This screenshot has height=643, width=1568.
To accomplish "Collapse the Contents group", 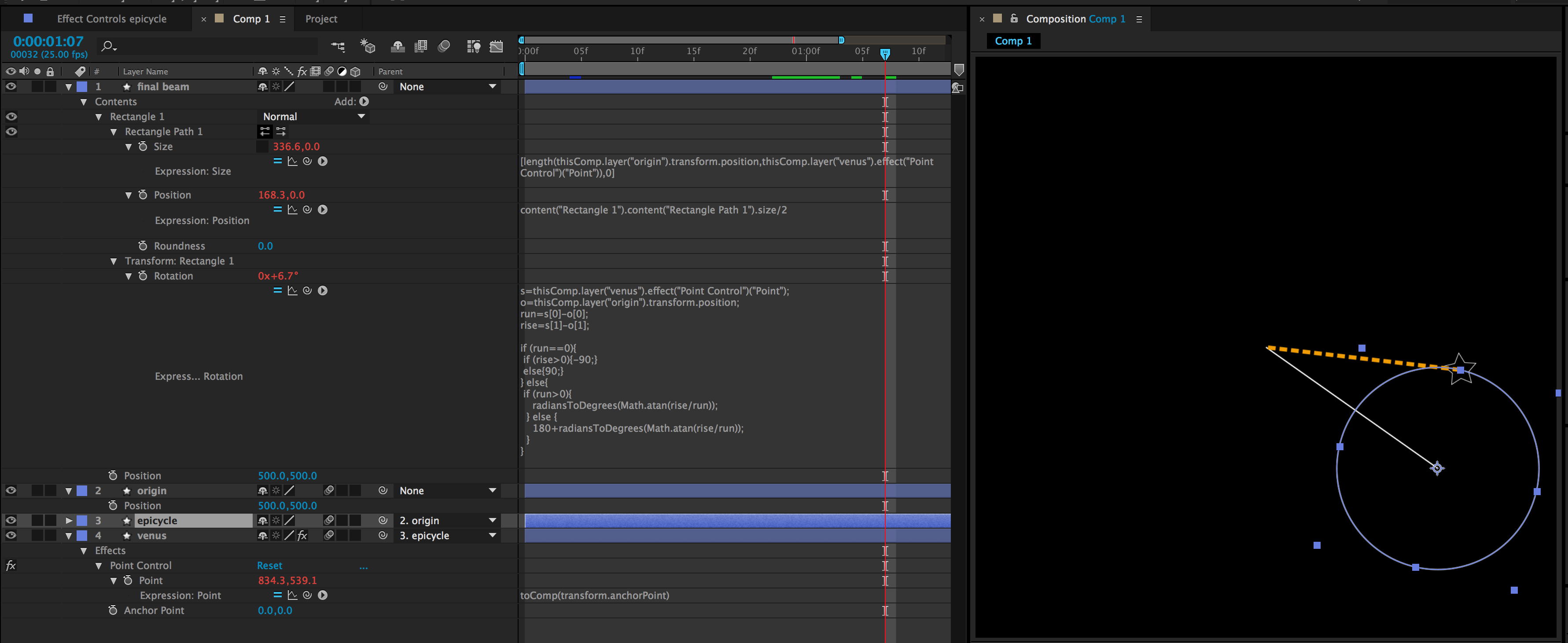I will (84, 102).
